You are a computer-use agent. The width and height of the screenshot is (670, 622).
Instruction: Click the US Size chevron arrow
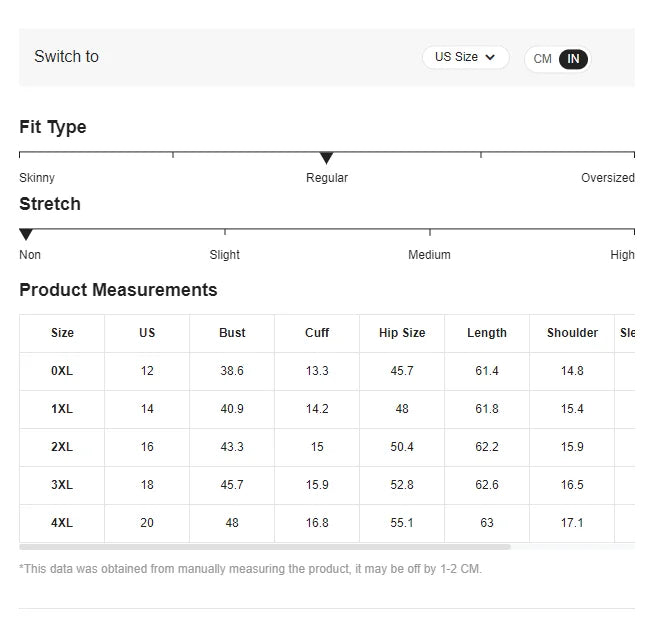(490, 58)
